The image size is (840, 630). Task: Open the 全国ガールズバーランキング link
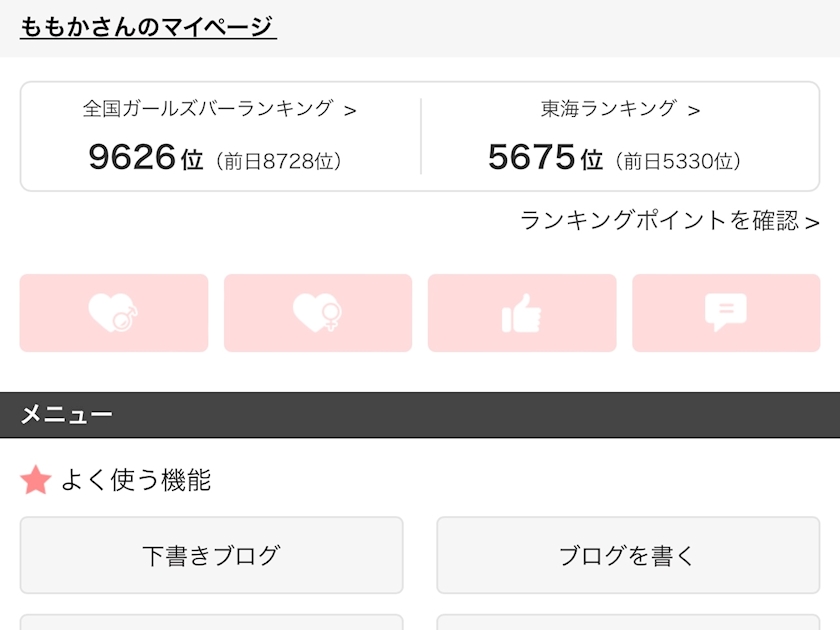point(208,109)
